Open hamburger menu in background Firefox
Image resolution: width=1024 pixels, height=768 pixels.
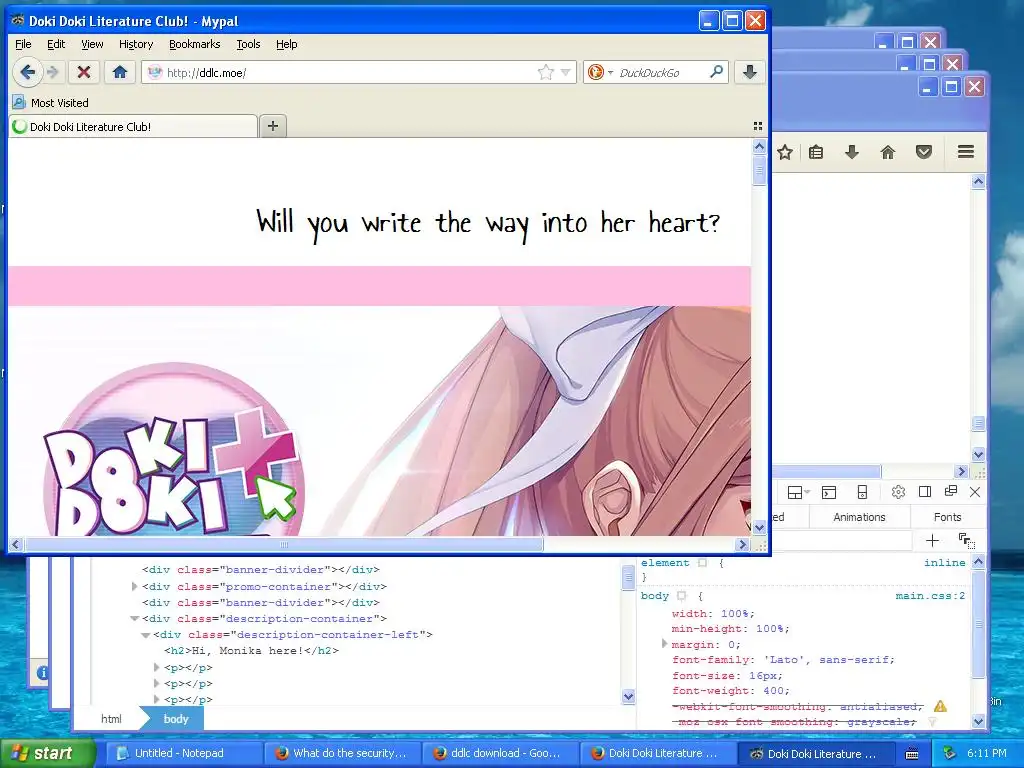click(966, 152)
